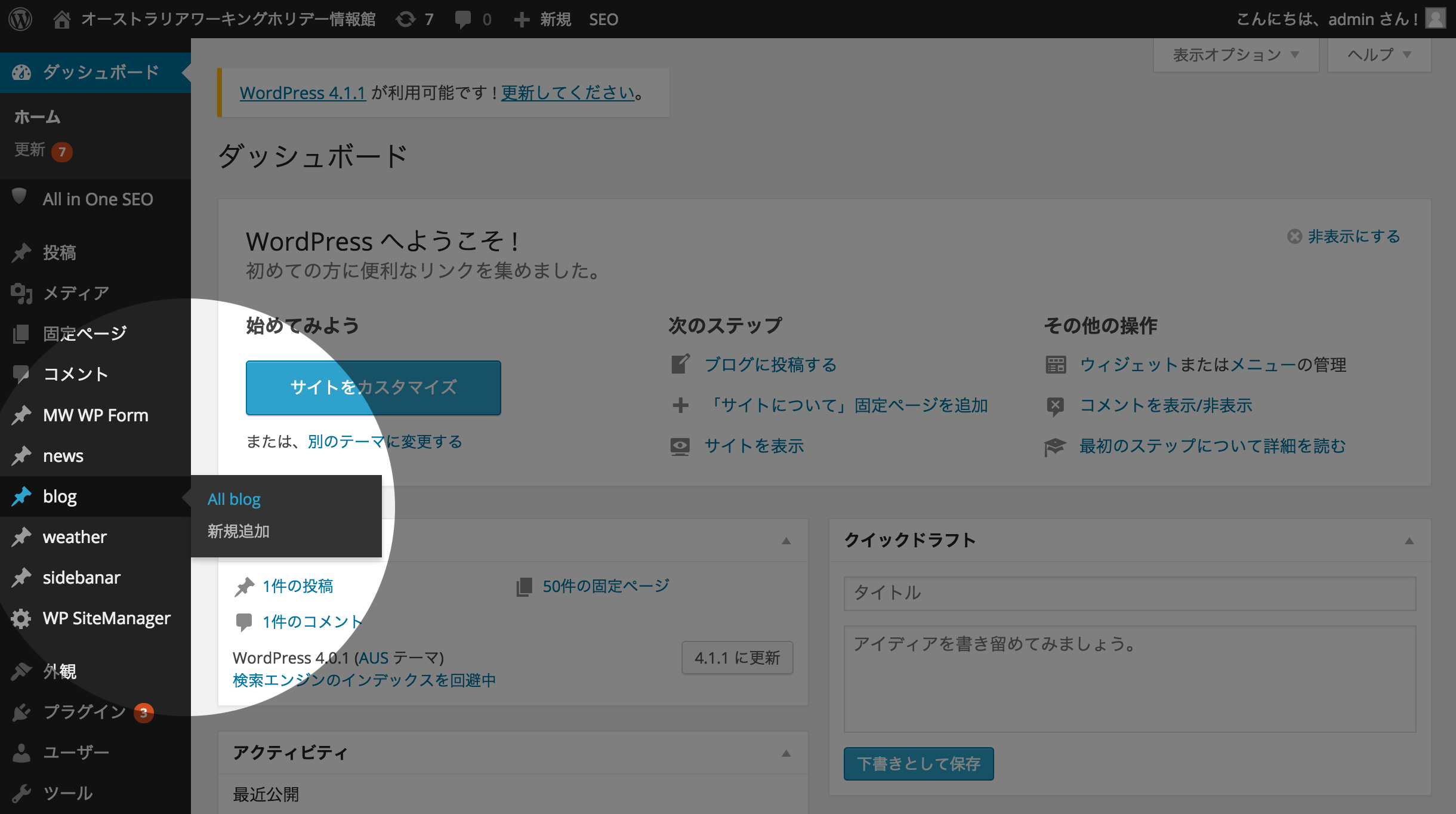
Task: Collapse the アクティビティ panel arrow
Action: (786, 753)
